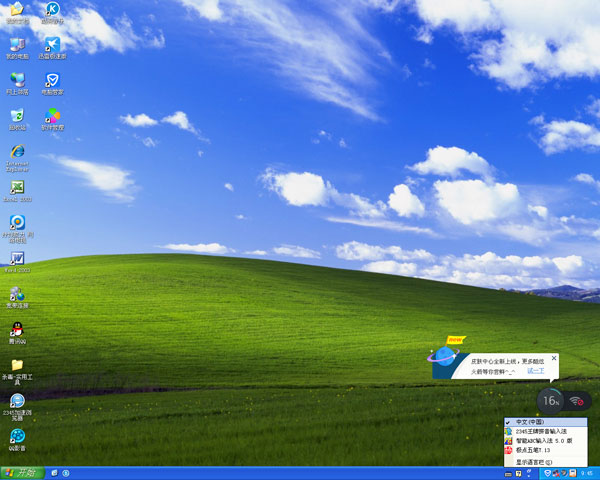
Task: Open the antivirus utilities folder
Action: pyautogui.click(x=17, y=372)
